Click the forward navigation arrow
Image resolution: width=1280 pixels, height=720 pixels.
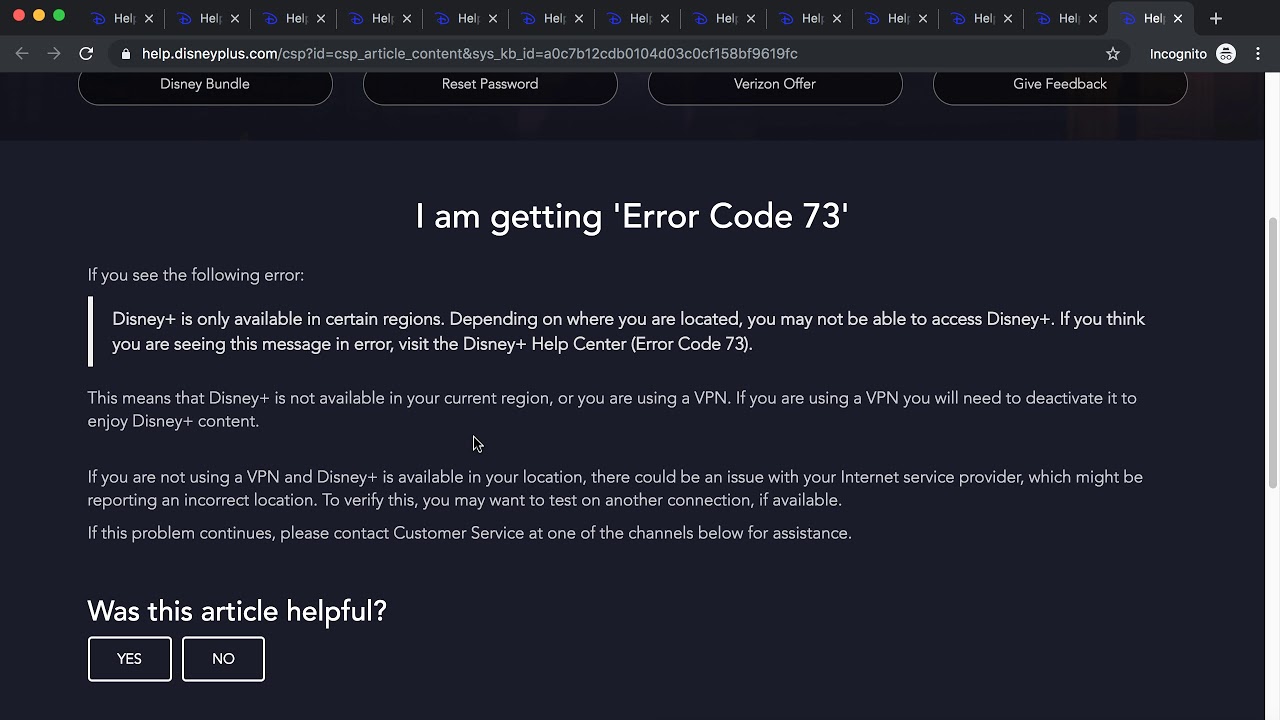tap(54, 53)
